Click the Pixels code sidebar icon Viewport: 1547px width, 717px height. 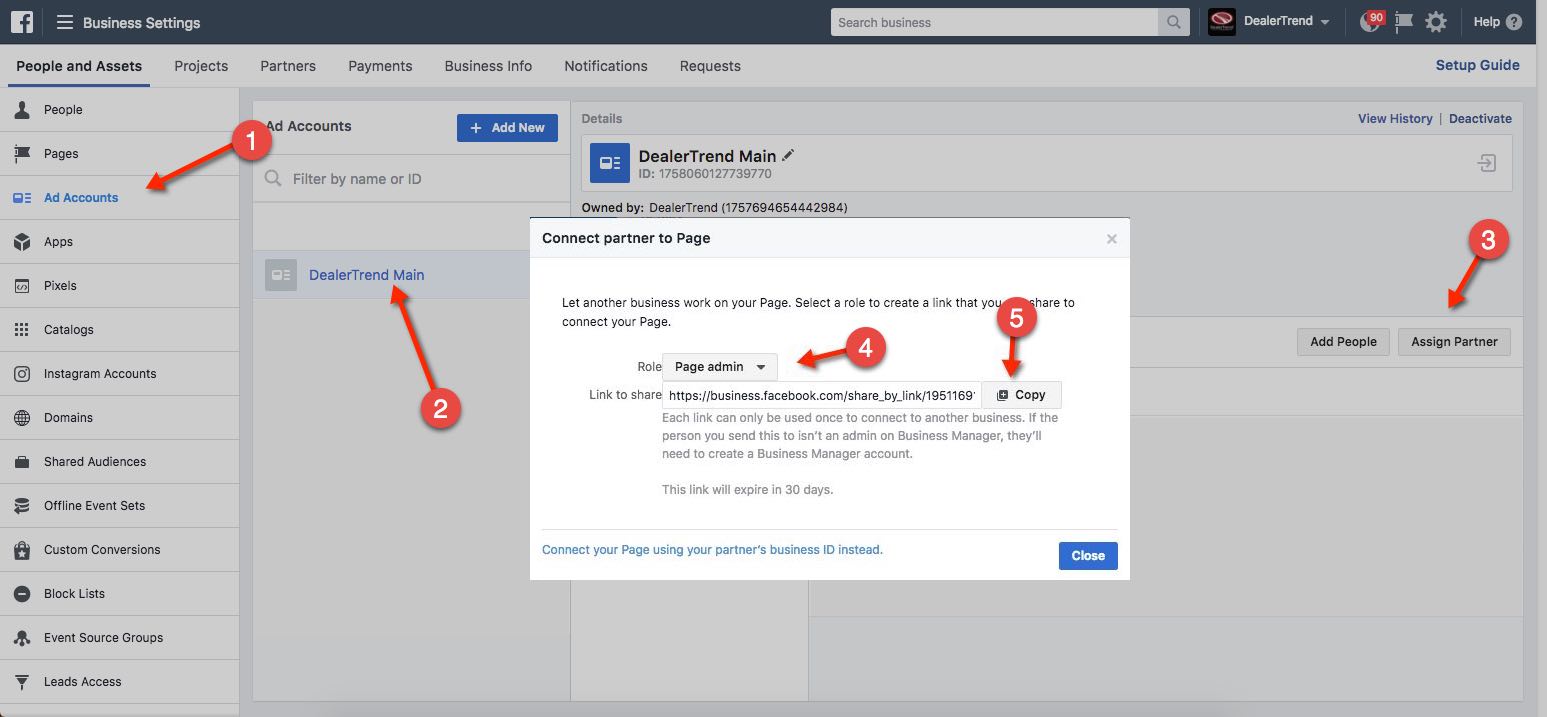(x=22, y=286)
